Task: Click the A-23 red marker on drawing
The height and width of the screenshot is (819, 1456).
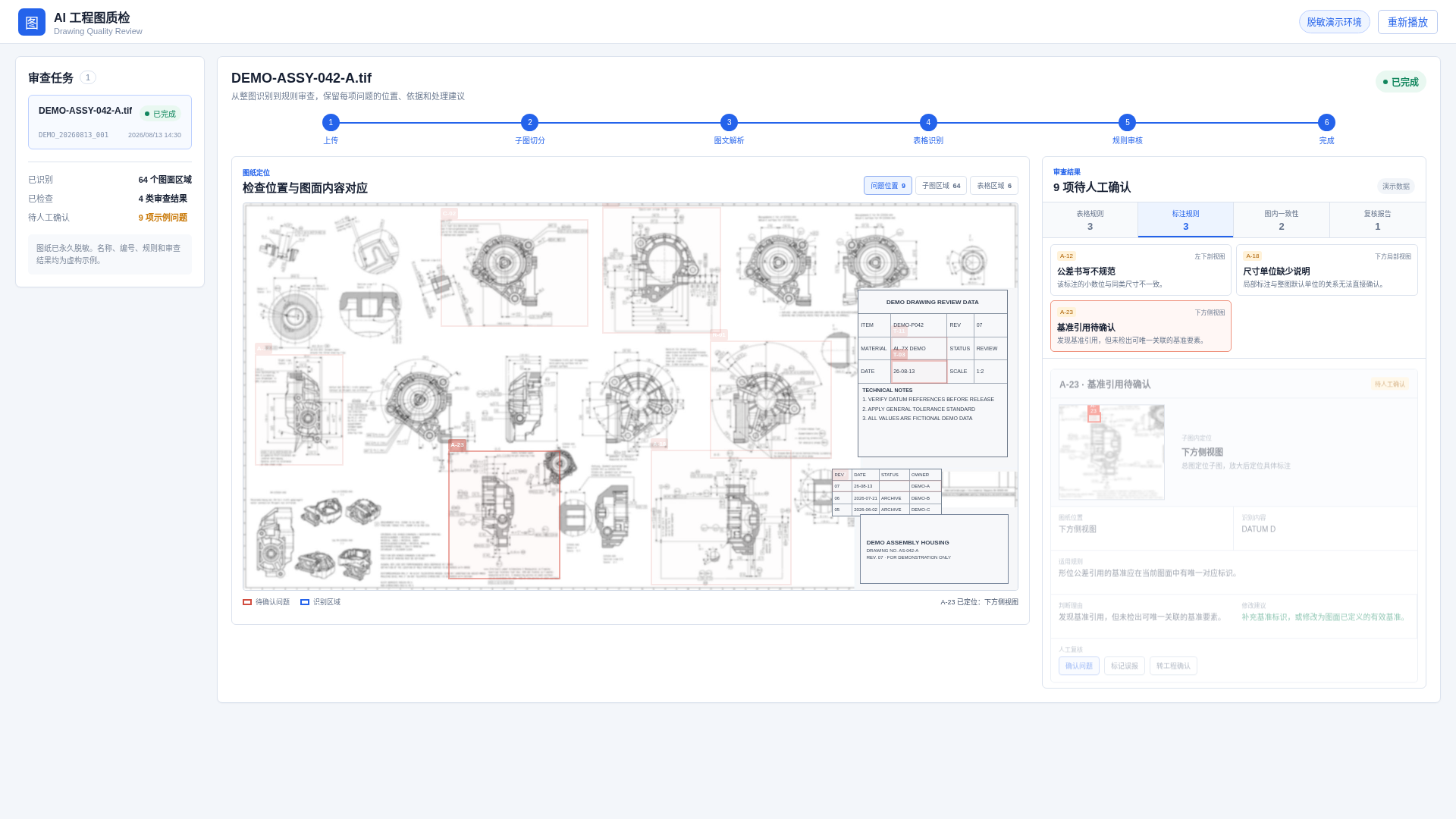Action: pos(457,445)
